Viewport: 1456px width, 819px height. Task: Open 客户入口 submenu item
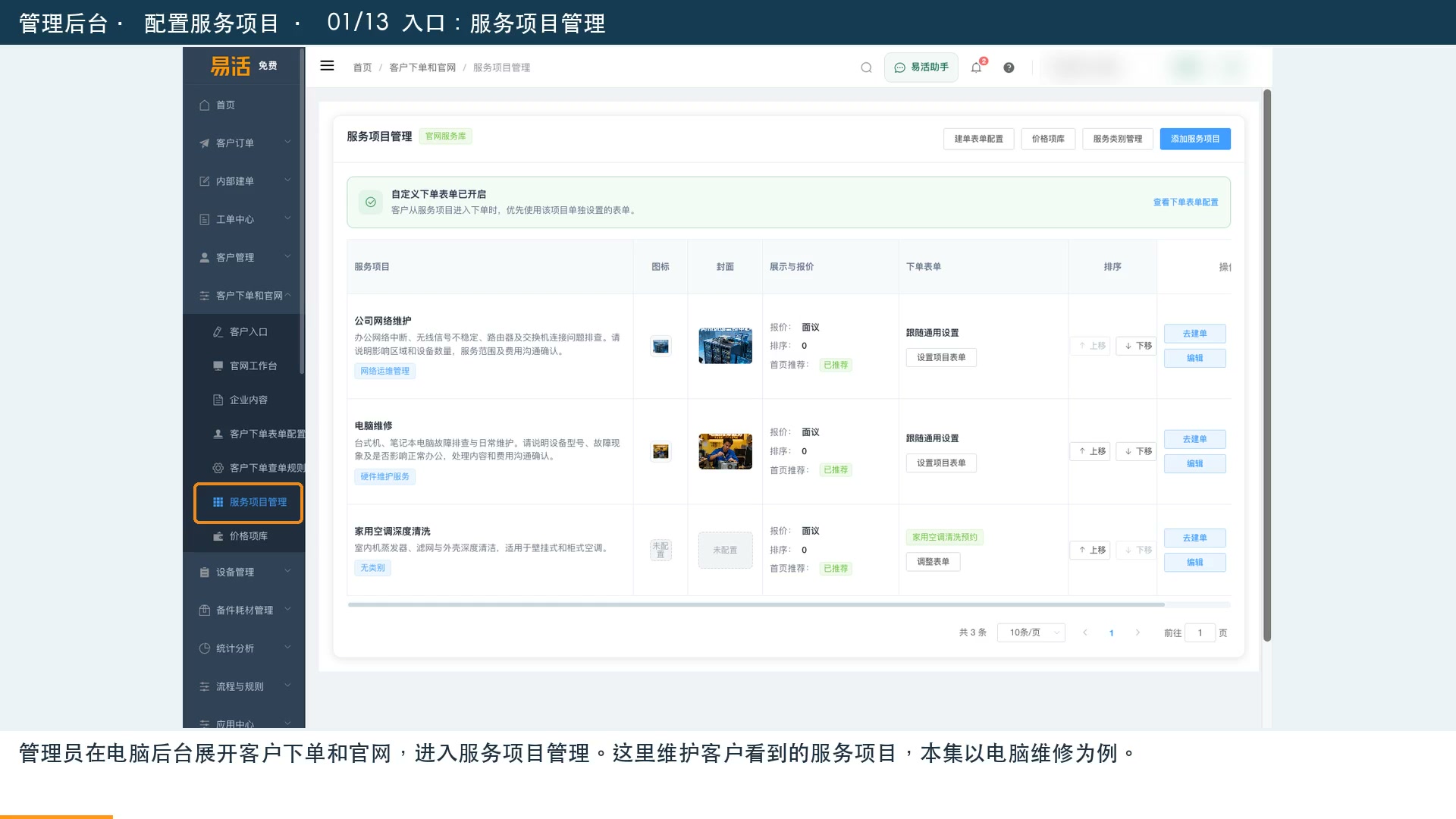click(243, 332)
